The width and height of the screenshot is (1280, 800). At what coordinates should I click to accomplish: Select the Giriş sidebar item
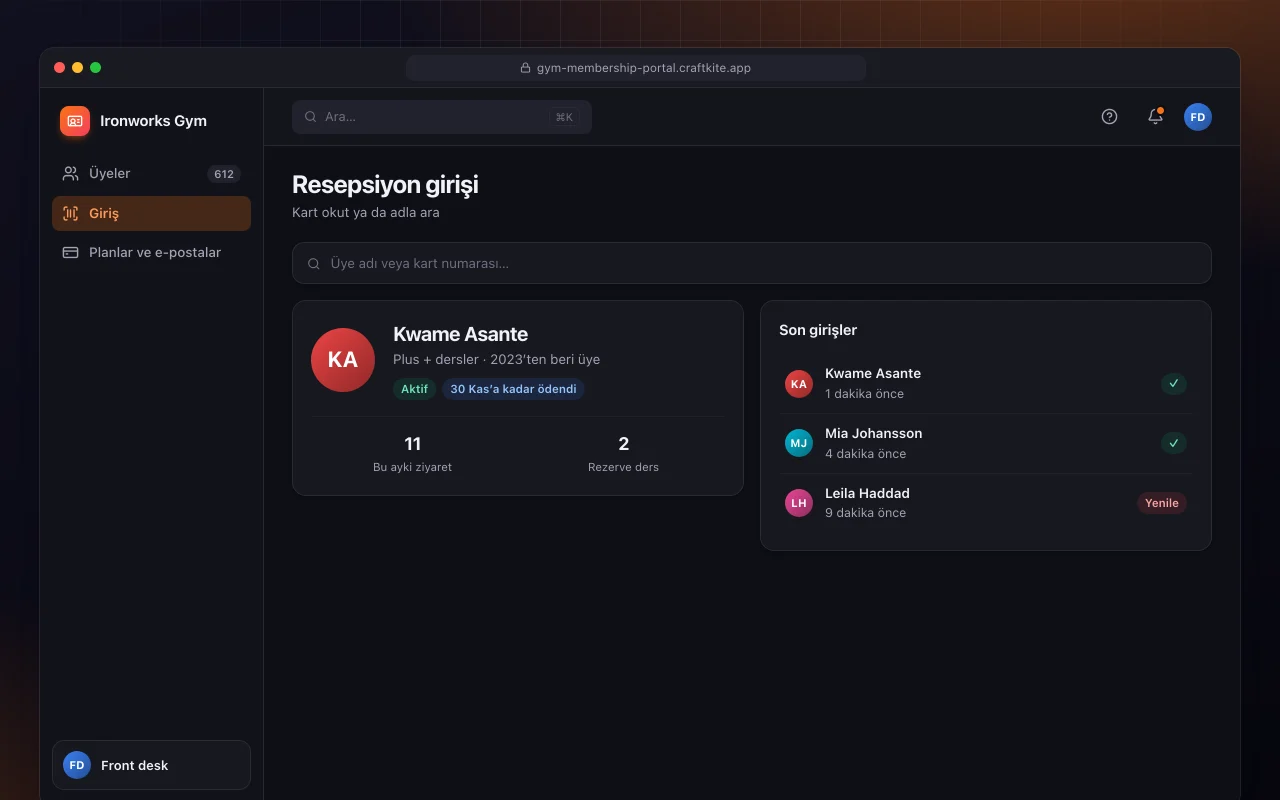(x=151, y=213)
